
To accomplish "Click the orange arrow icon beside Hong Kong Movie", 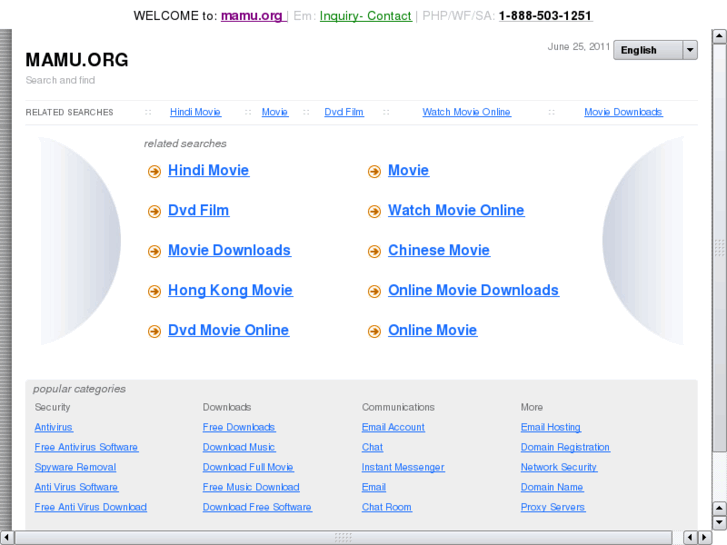I will (154, 291).
